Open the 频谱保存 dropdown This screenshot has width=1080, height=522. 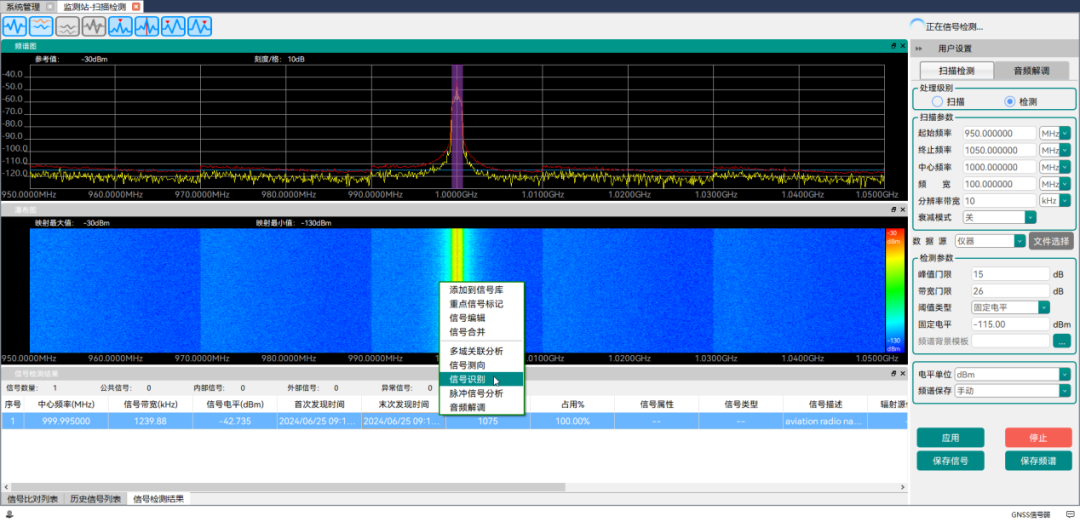click(x=1065, y=391)
